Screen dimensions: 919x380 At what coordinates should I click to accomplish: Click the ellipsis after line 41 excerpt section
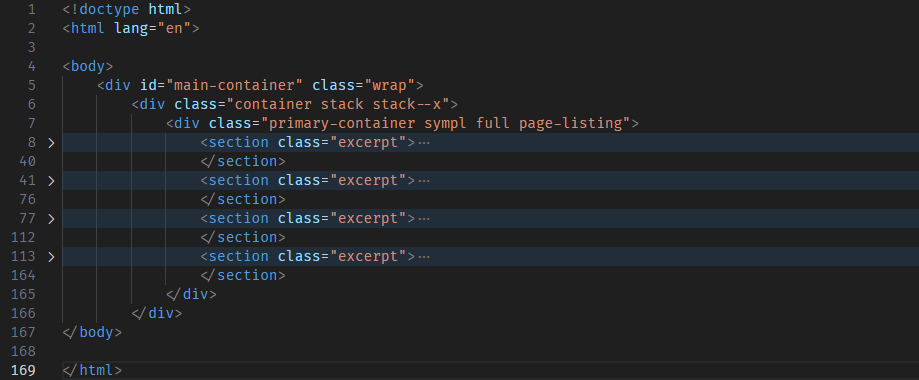(424, 181)
